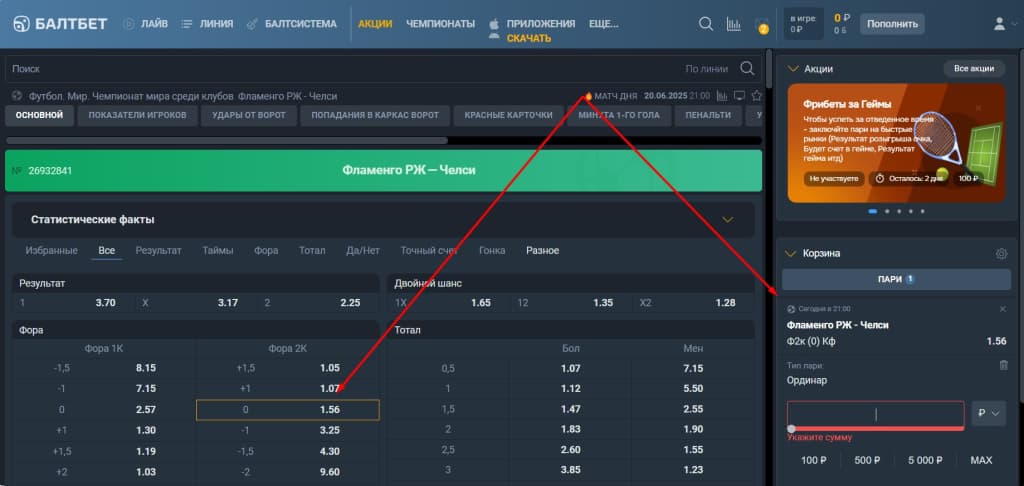This screenshot has width=1024, height=486.
Task: Open Чемпионаты menu item
Action: pyautogui.click(x=440, y=24)
